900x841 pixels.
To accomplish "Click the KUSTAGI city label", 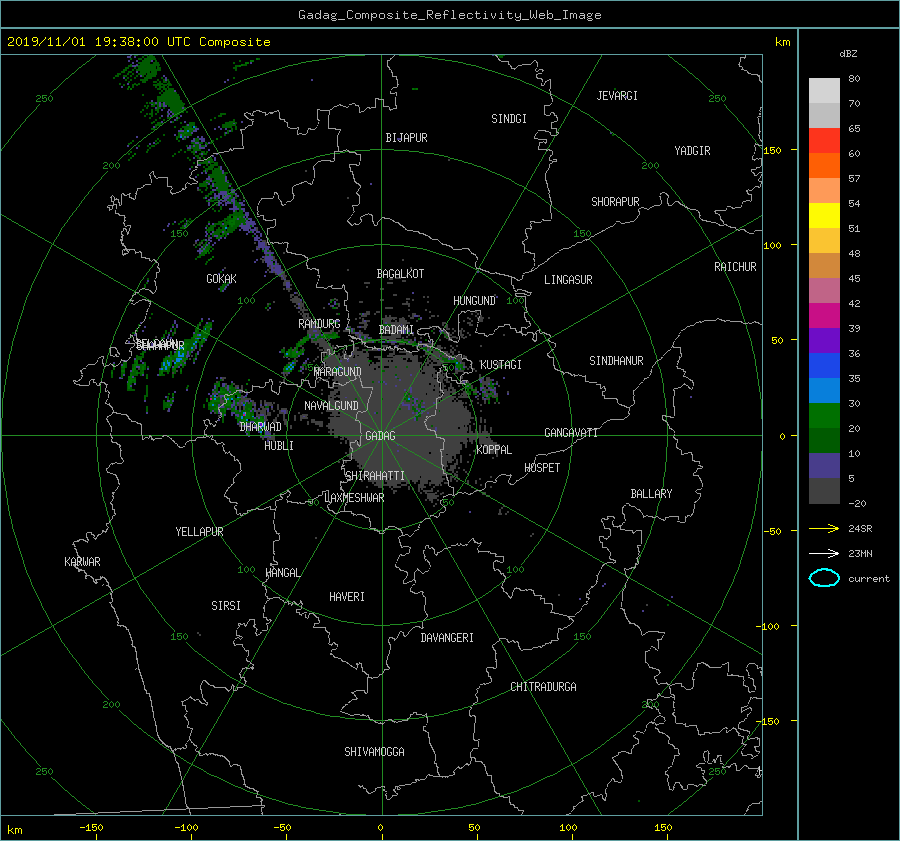I will (501, 365).
